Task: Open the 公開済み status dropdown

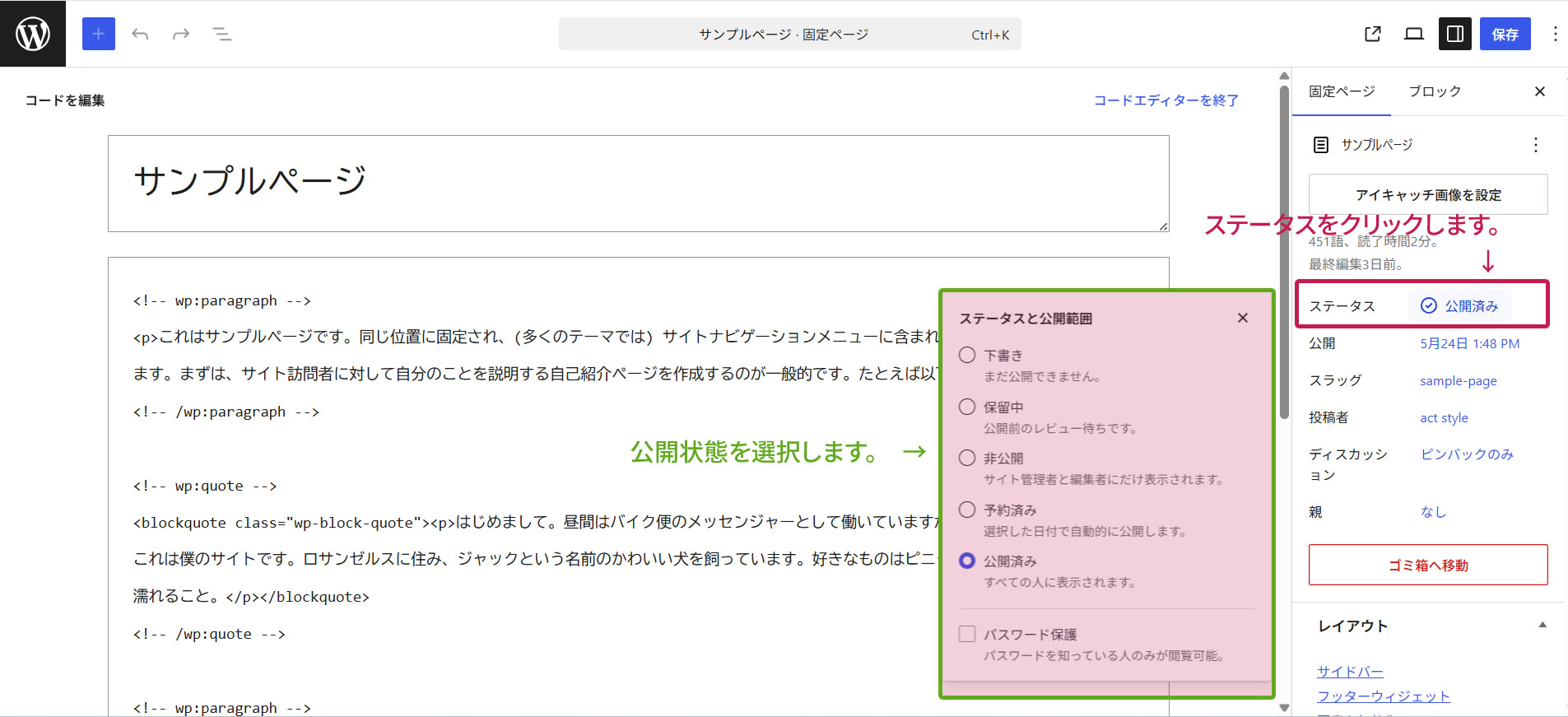Action: (1459, 305)
